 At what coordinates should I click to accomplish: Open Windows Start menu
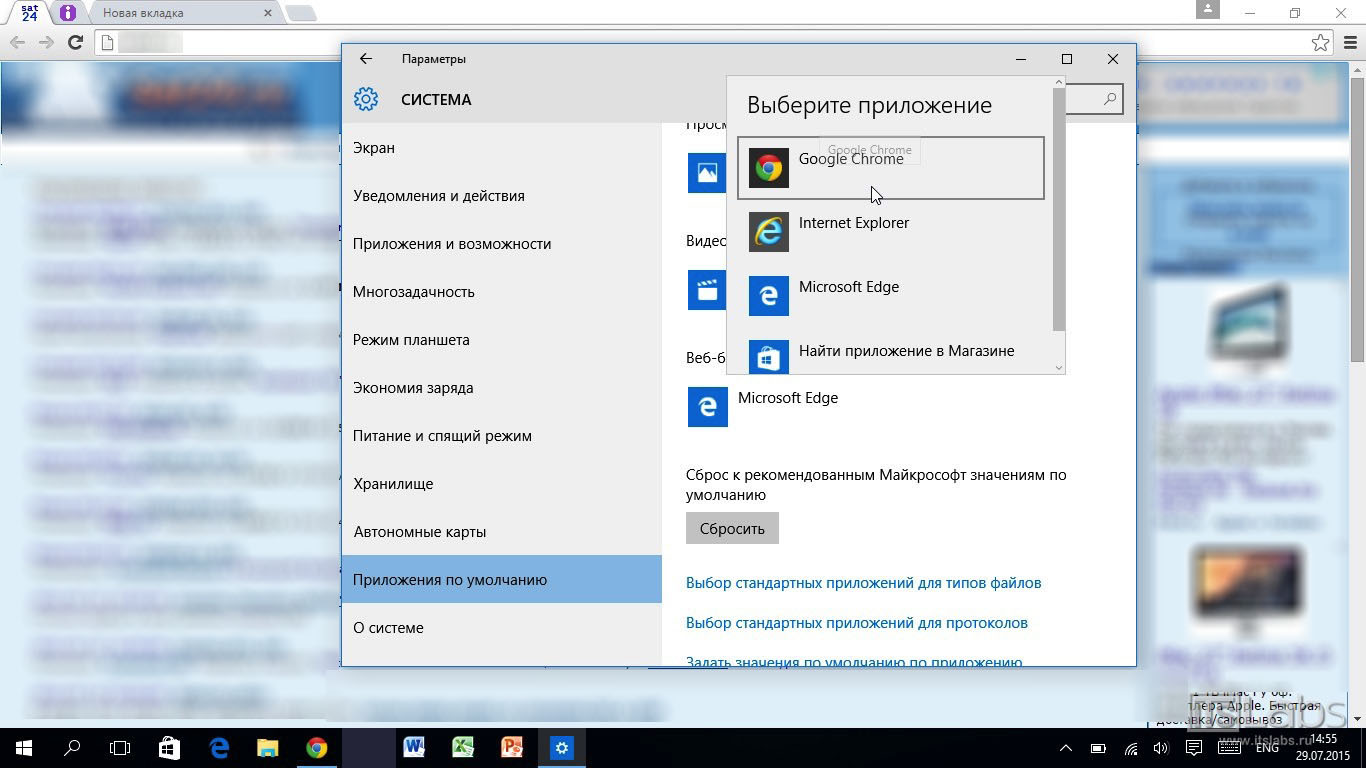point(24,747)
